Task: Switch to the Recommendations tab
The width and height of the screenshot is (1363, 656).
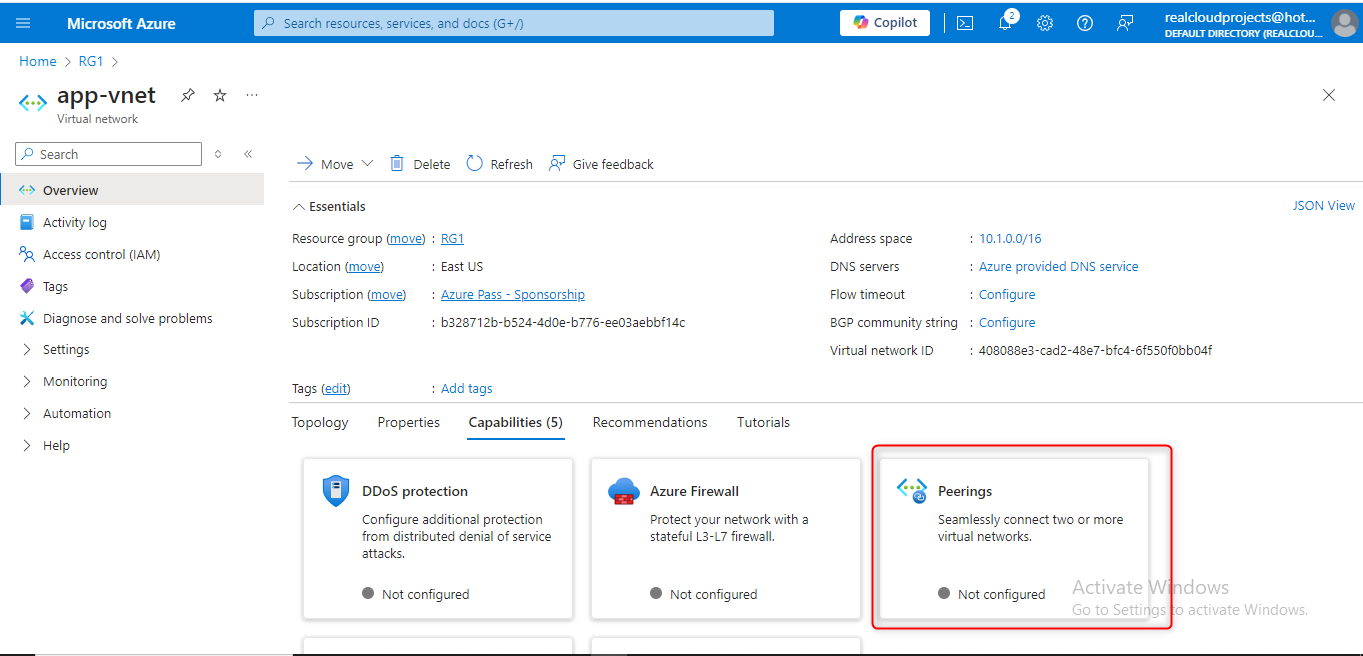Action: pos(650,423)
